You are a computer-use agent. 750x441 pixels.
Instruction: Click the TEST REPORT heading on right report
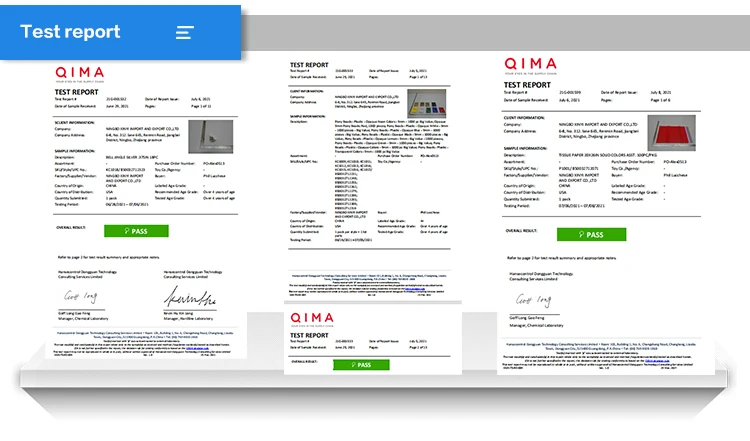(527, 85)
